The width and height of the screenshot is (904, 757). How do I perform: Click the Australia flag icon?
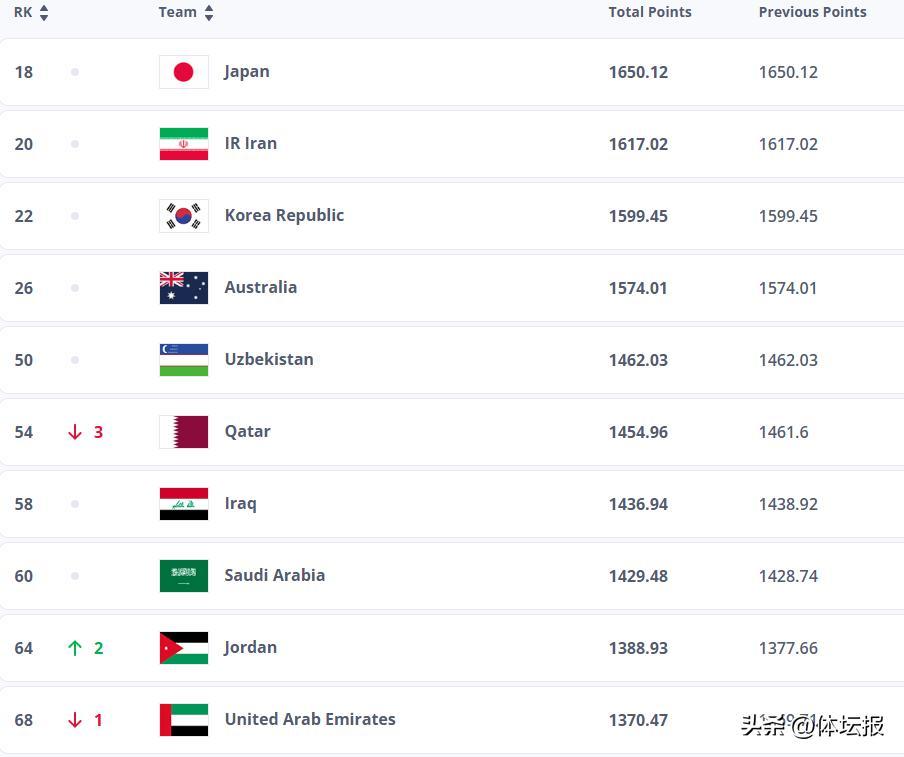184,288
